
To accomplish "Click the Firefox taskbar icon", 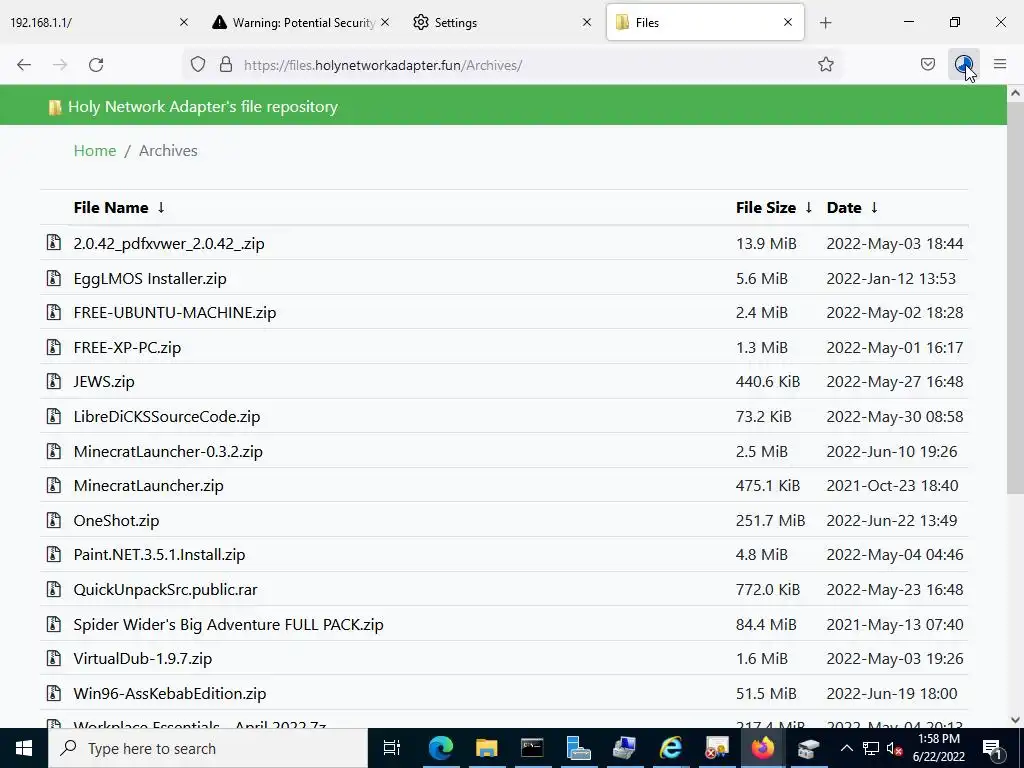I will click(762, 748).
